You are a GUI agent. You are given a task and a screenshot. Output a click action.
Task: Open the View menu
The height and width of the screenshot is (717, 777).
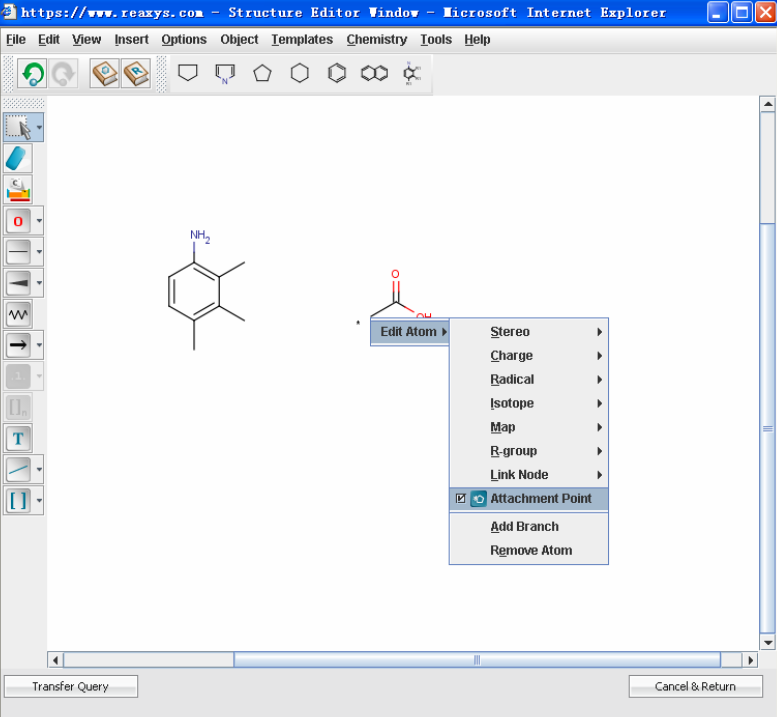[86, 39]
